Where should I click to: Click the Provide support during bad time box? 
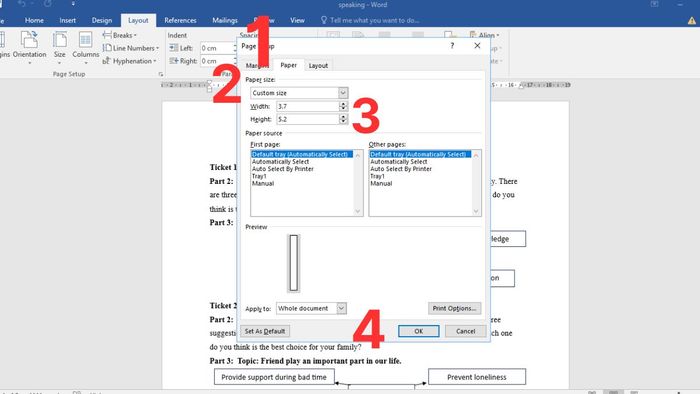pos(274,377)
